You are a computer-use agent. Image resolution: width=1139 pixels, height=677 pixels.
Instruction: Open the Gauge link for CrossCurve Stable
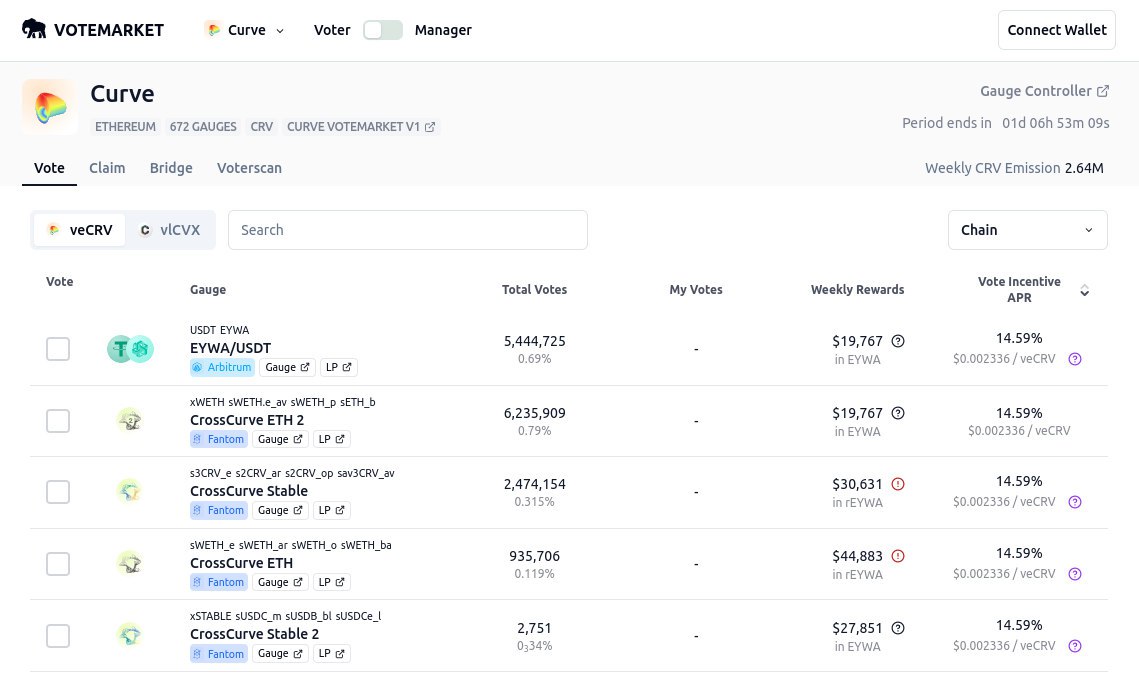(x=280, y=510)
